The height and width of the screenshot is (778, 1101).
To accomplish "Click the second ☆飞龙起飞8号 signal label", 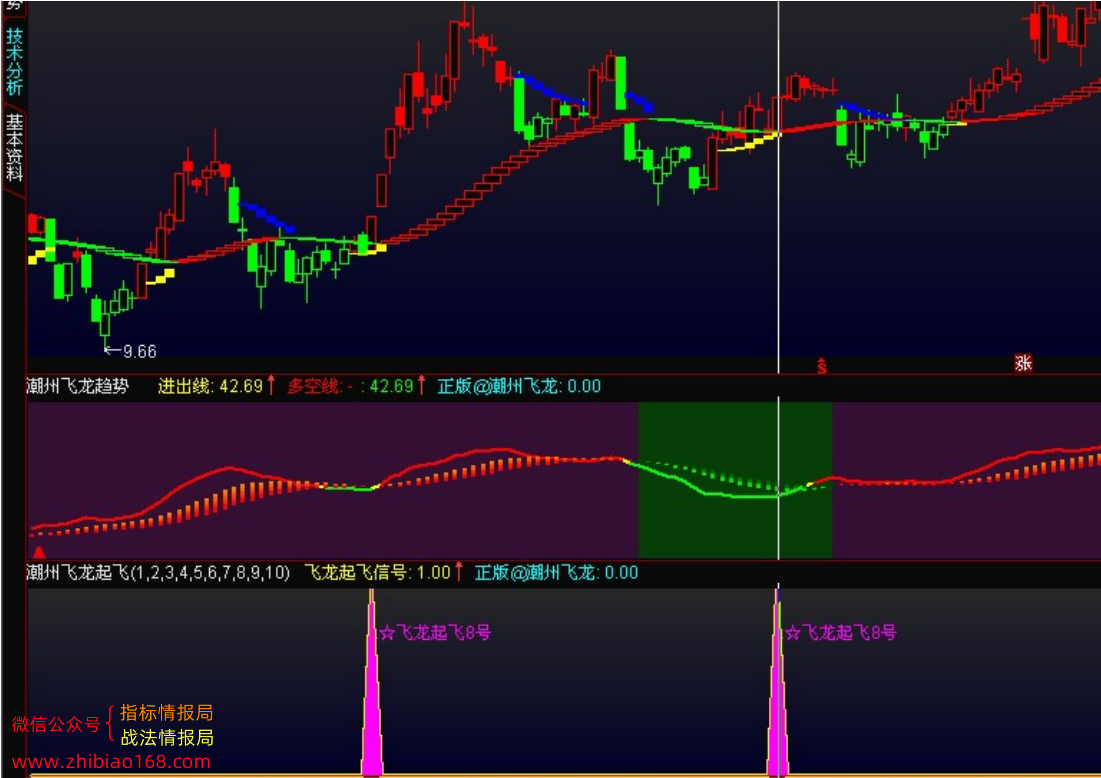I will coord(840,633).
